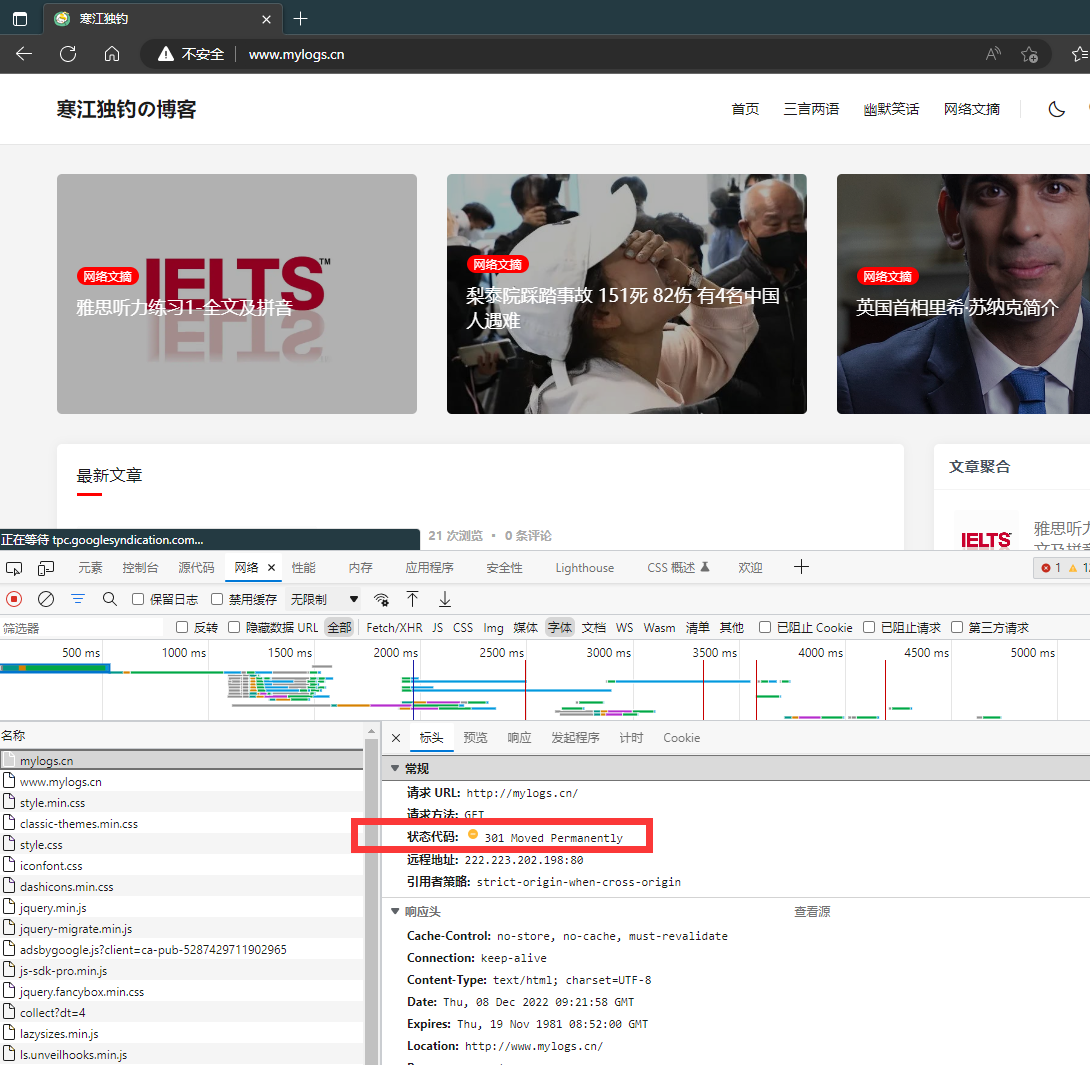
Task: Switch to 预览 request tab
Action: pos(475,738)
